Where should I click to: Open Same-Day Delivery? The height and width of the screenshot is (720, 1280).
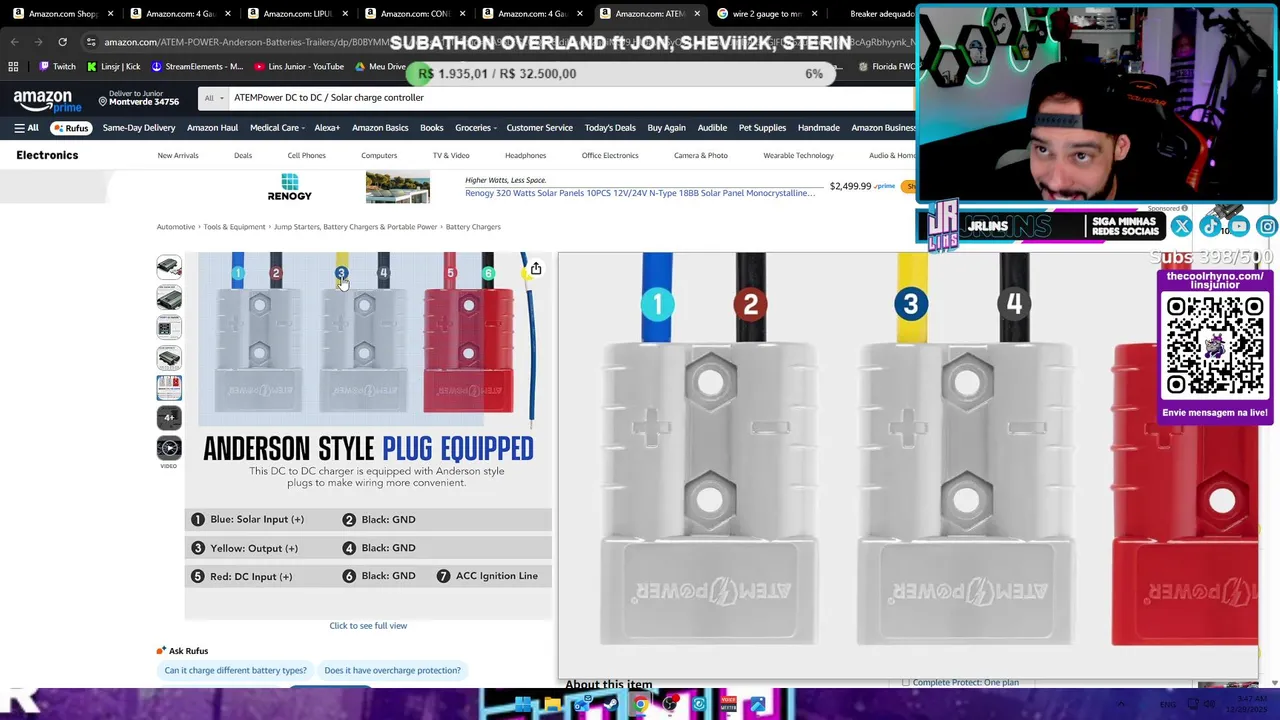click(x=139, y=128)
